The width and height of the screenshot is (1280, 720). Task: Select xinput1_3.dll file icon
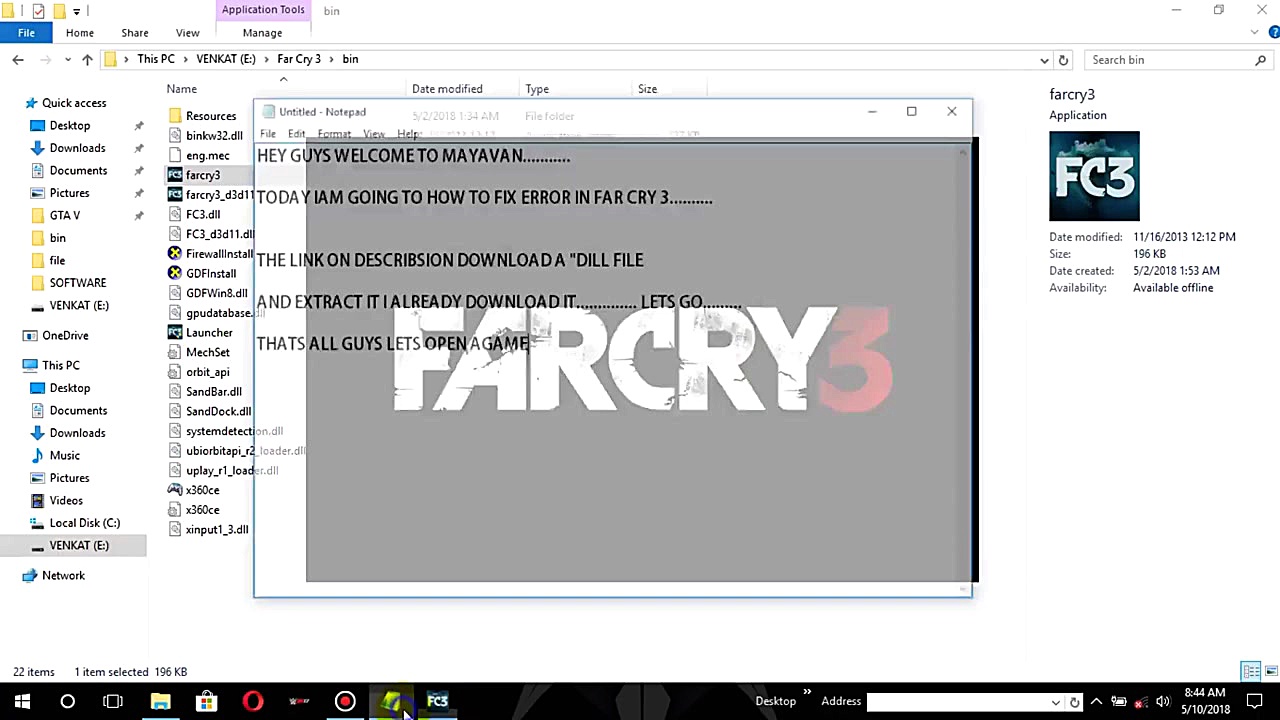(x=175, y=530)
